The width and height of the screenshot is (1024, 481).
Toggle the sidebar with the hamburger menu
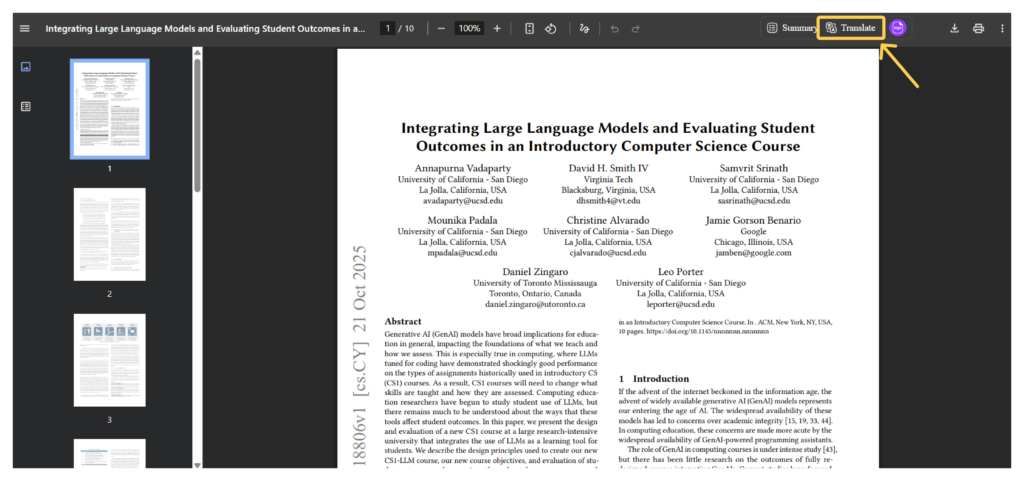[25, 28]
